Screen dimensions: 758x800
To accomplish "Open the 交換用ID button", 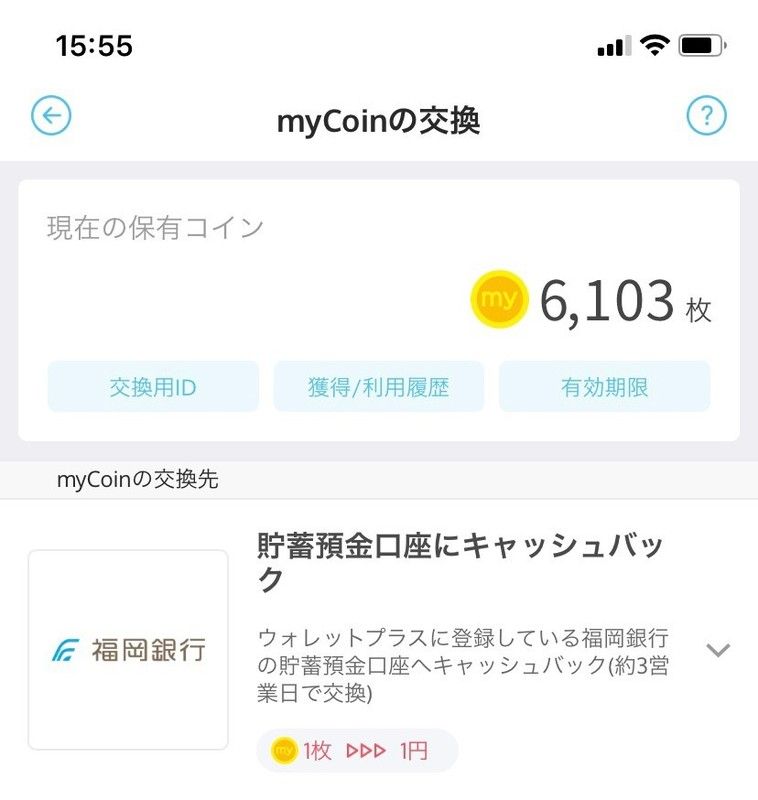I will click(153, 387).
